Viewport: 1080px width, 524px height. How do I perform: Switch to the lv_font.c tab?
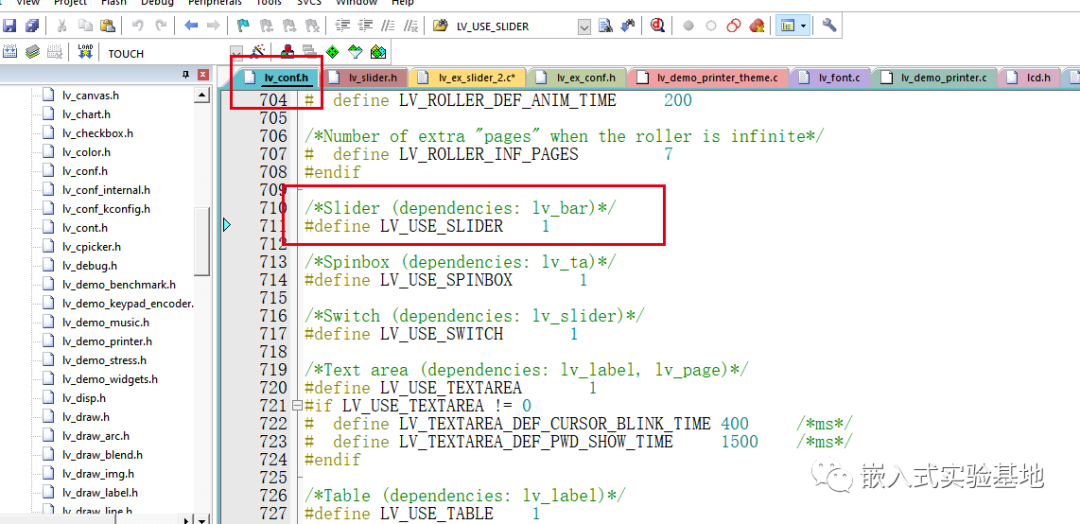[x=830, y=77]
